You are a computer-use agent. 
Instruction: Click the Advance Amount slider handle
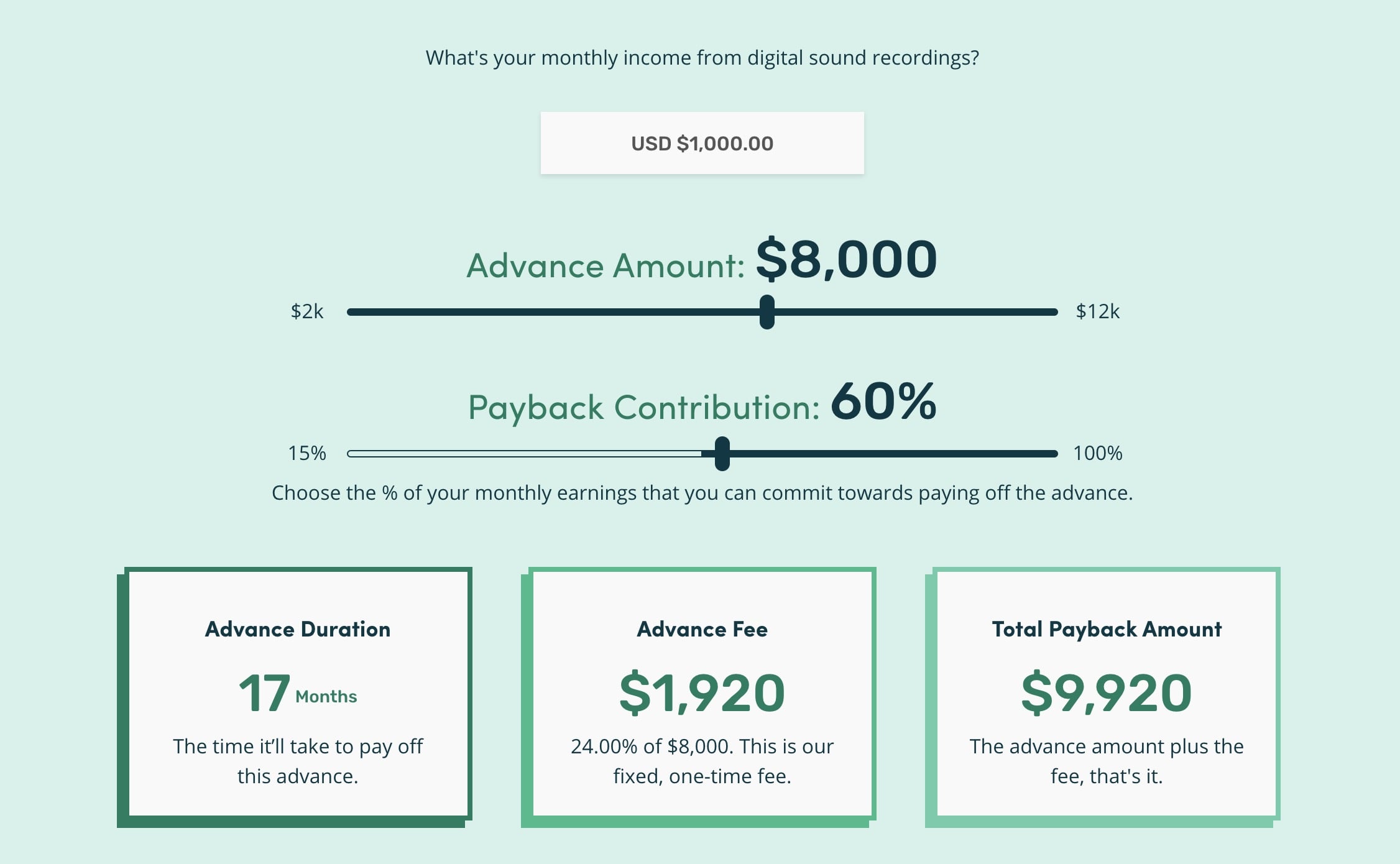coord(767,312)
